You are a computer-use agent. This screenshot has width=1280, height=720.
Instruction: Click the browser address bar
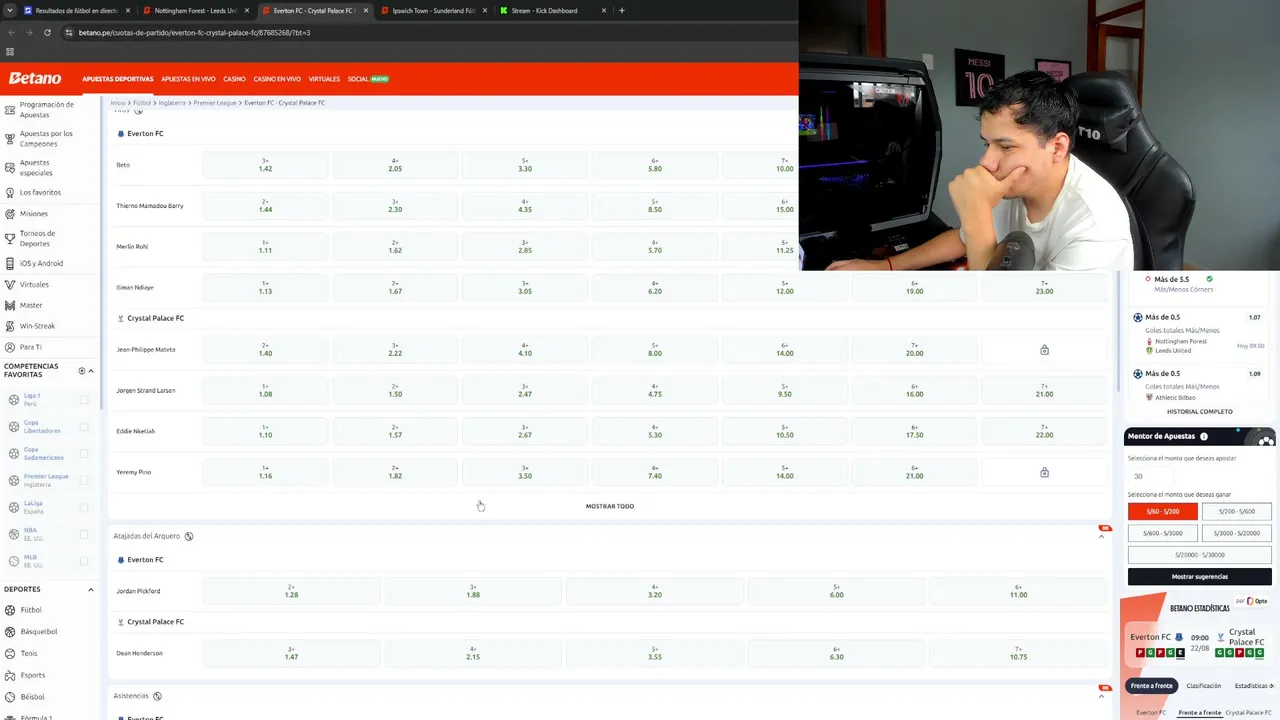coord(430,32)
